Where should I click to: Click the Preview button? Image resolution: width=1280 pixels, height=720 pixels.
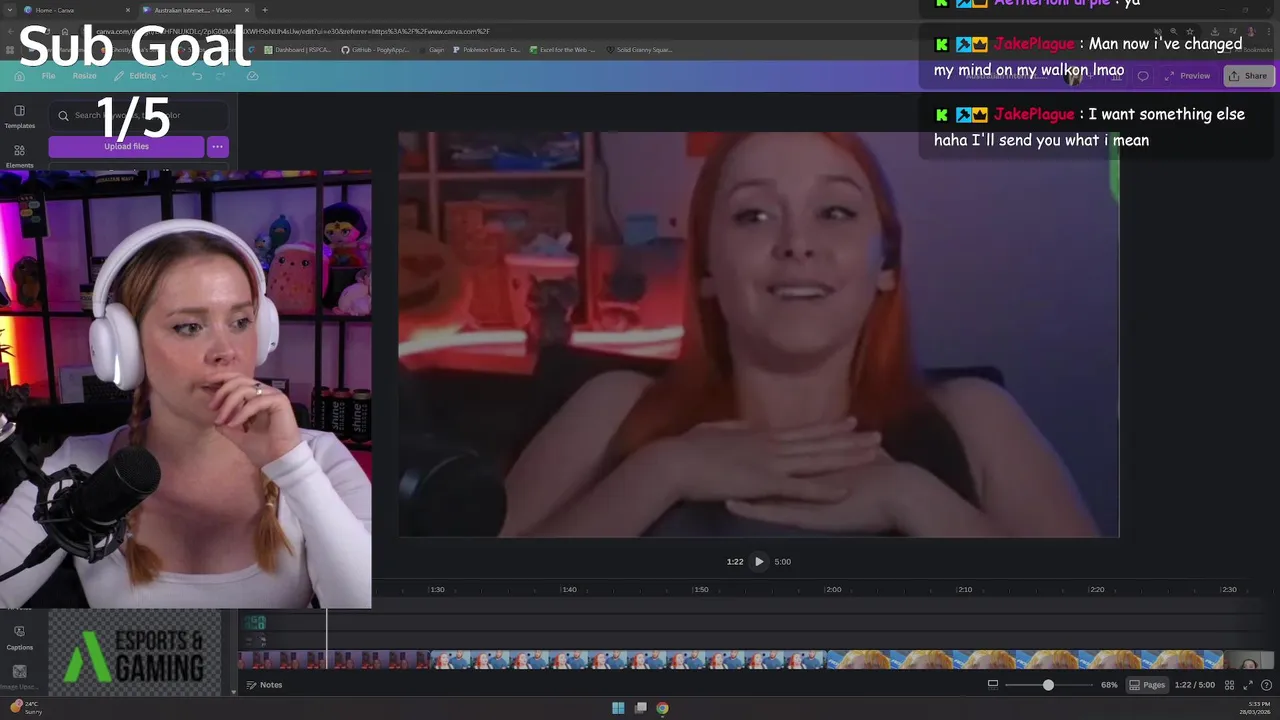[x=1189, y=76]
